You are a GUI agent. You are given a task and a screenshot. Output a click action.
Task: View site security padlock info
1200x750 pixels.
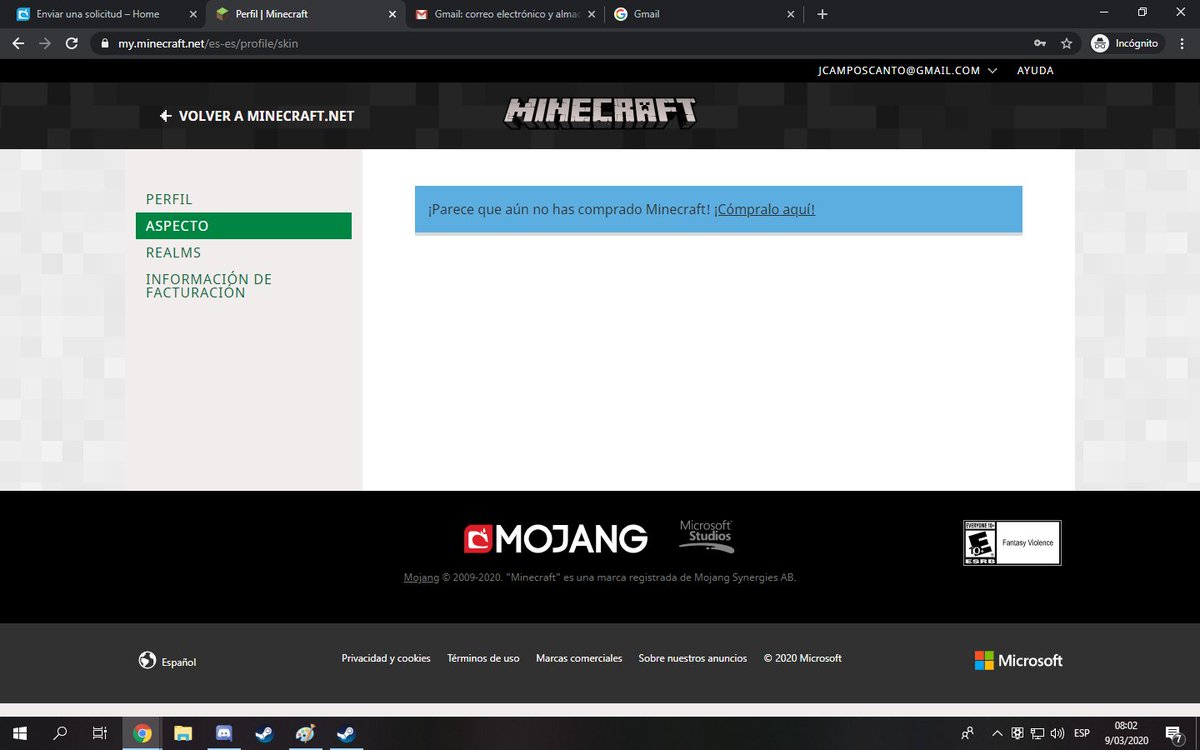pos(104,43)
